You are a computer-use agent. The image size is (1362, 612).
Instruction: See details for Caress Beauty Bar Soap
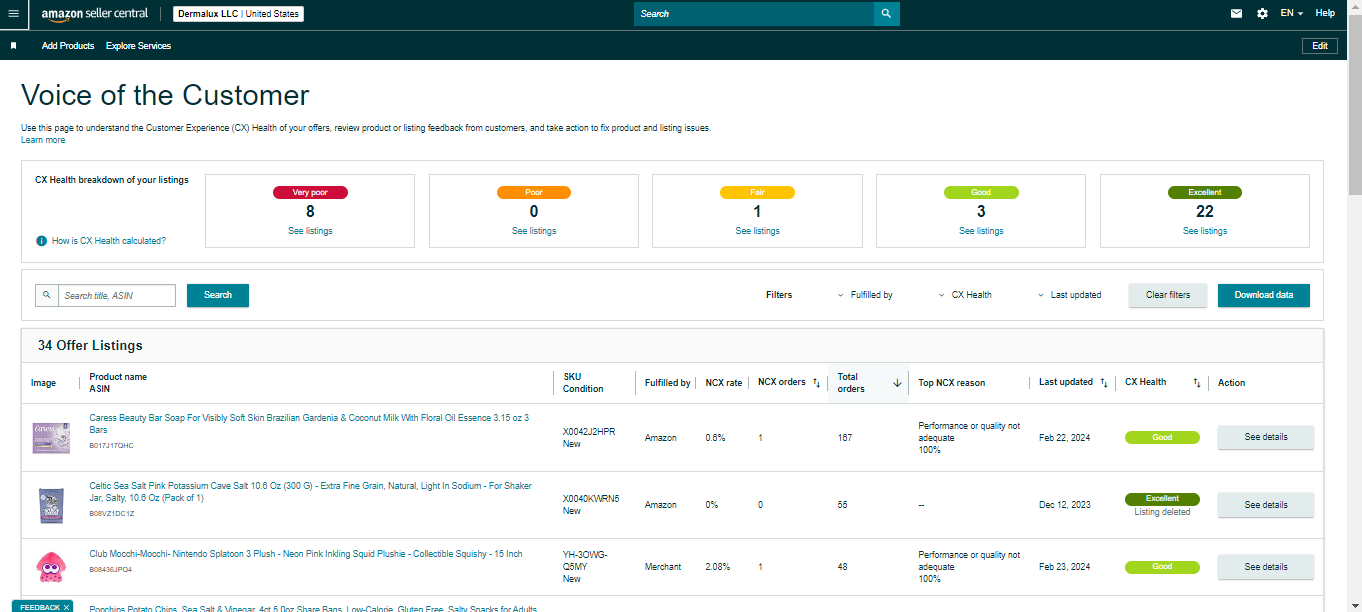click(x=1265, y=437)
